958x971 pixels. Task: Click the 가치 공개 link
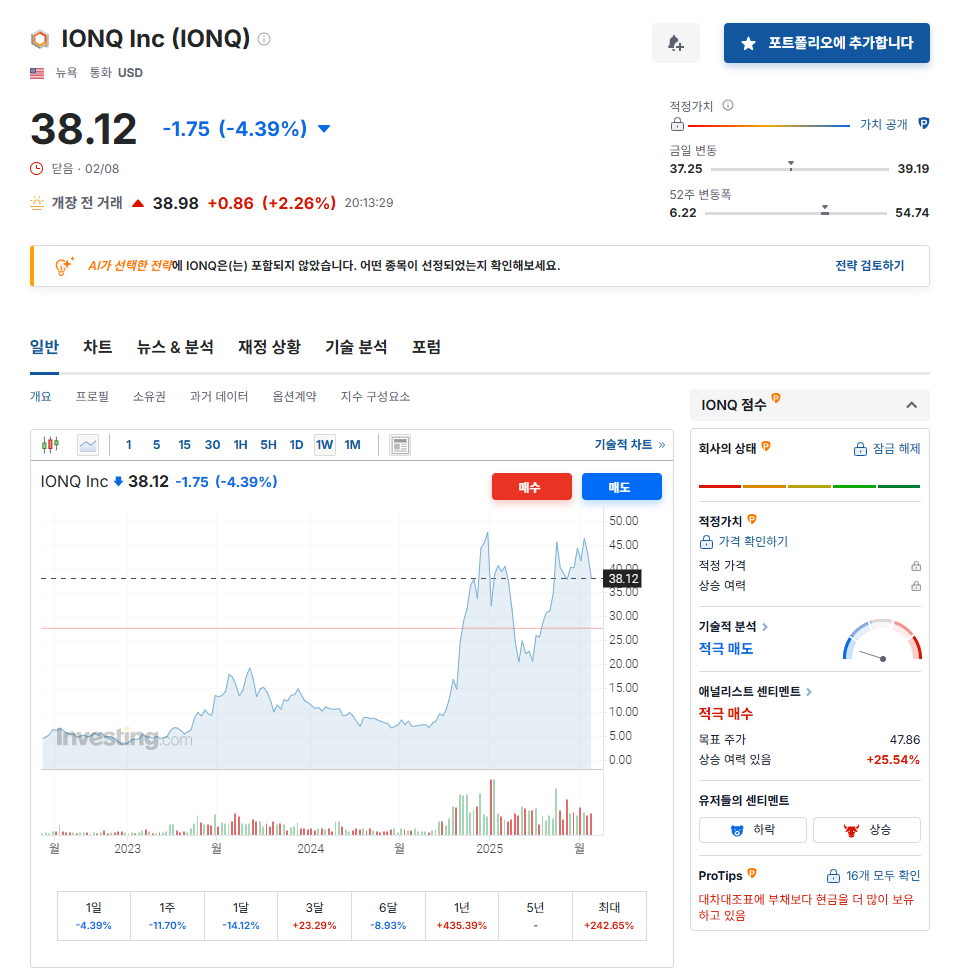884,124
